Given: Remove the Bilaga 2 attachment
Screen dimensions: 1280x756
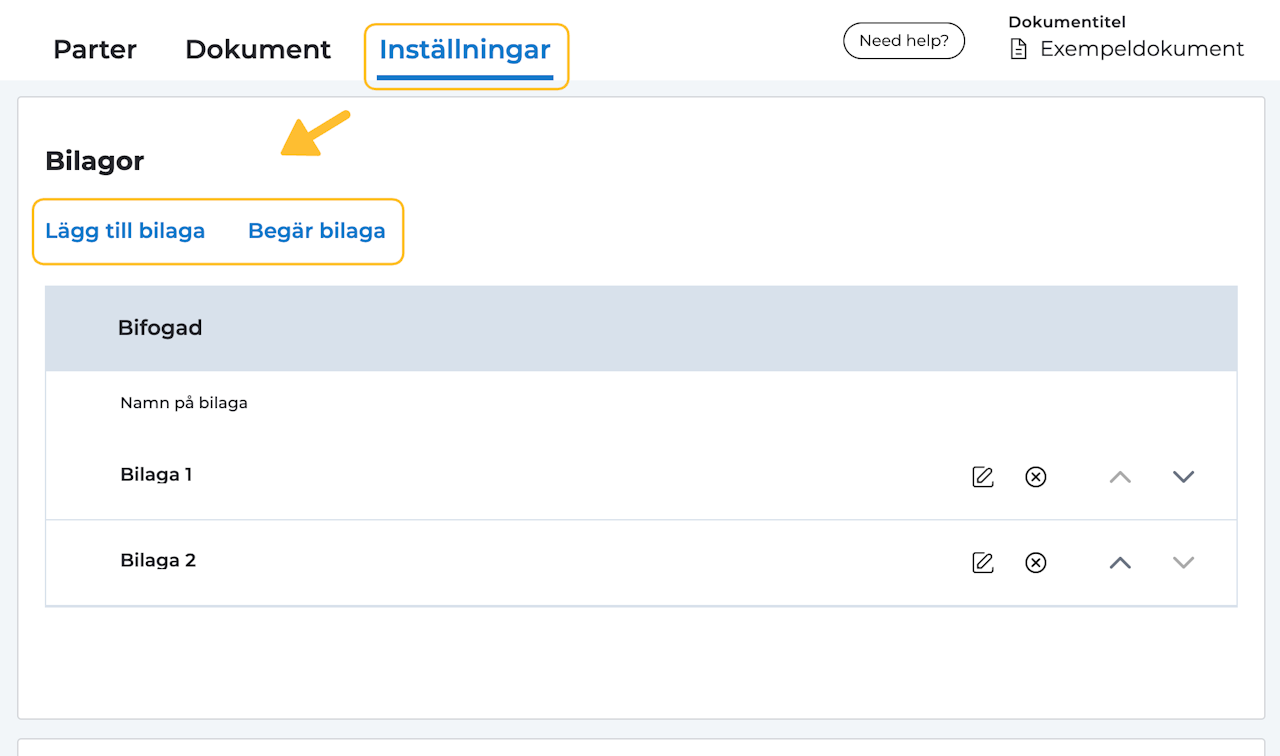Looking at the screenshot, I should click(1036, 563).
